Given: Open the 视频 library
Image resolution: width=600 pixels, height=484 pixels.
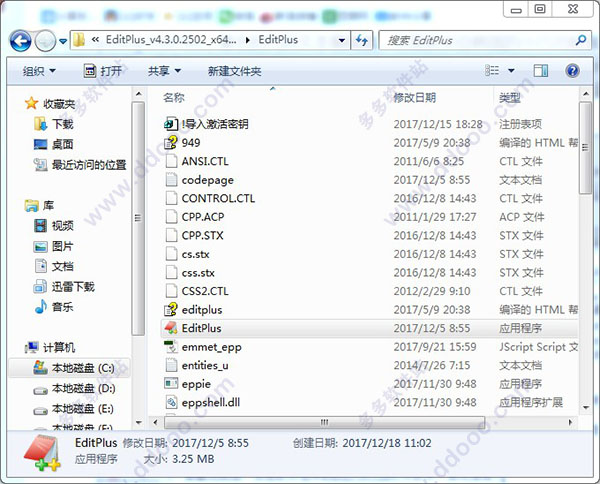Looking at the screenshot, I should (x=54, y=226).
